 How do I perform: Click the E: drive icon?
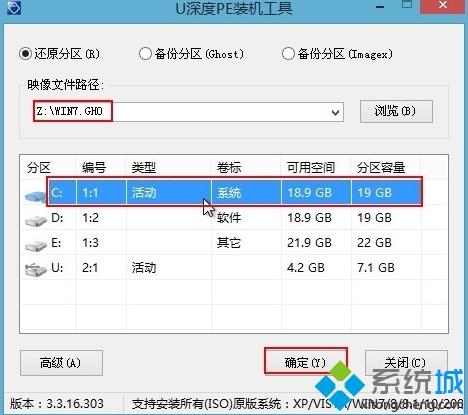pyautogui.click(x=35, y=246)
